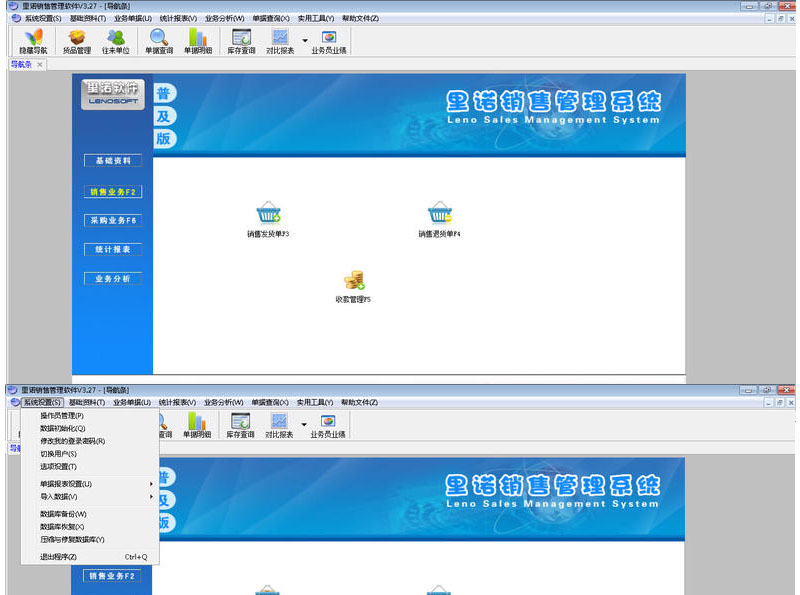This screenshot has height=595, width=800.
Task: Click the 里诺软件 LENOSOFT logo in top window
Action: [x=113, y=94]
